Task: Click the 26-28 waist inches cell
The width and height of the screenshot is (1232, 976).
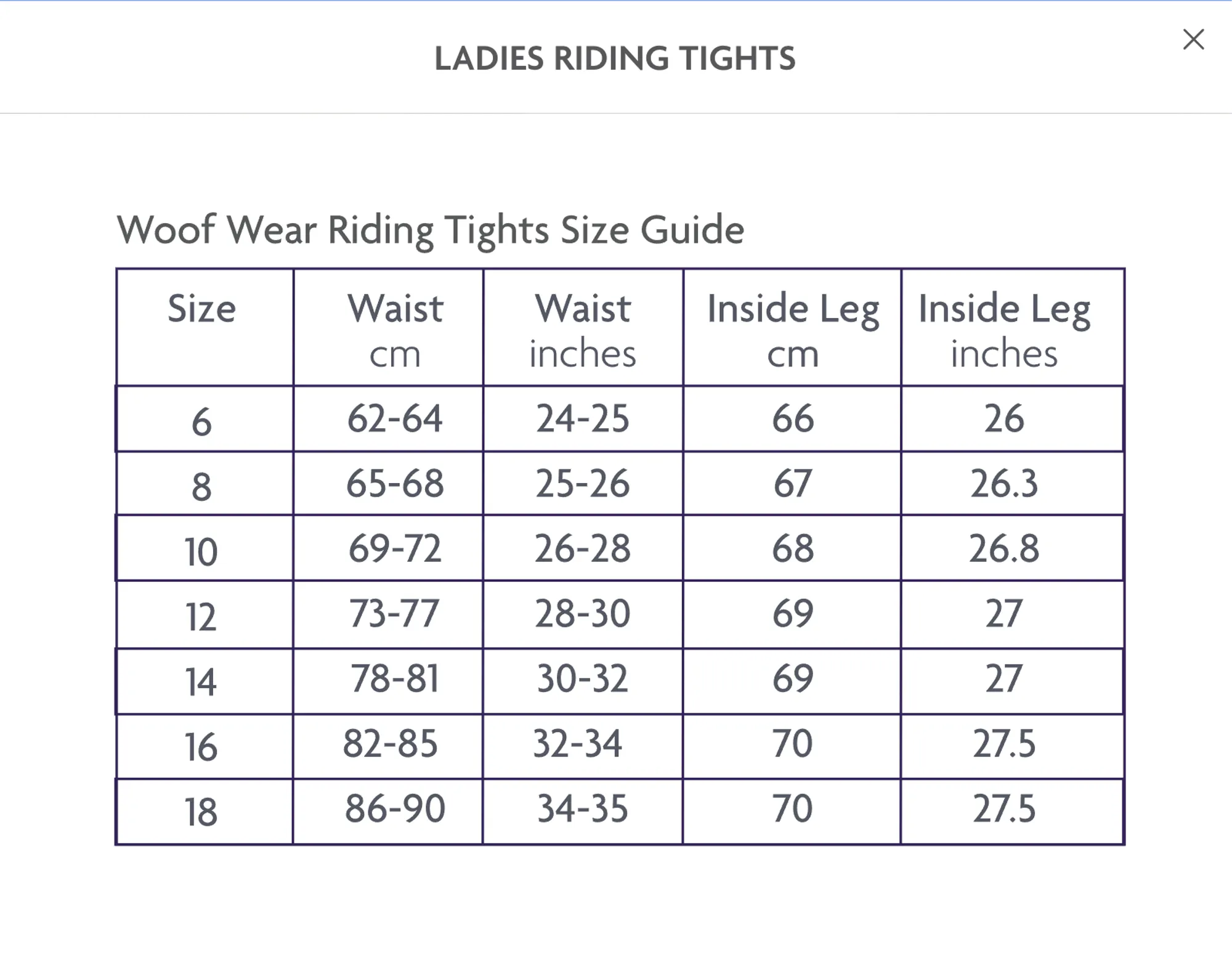Action: (x=583, y=548)
